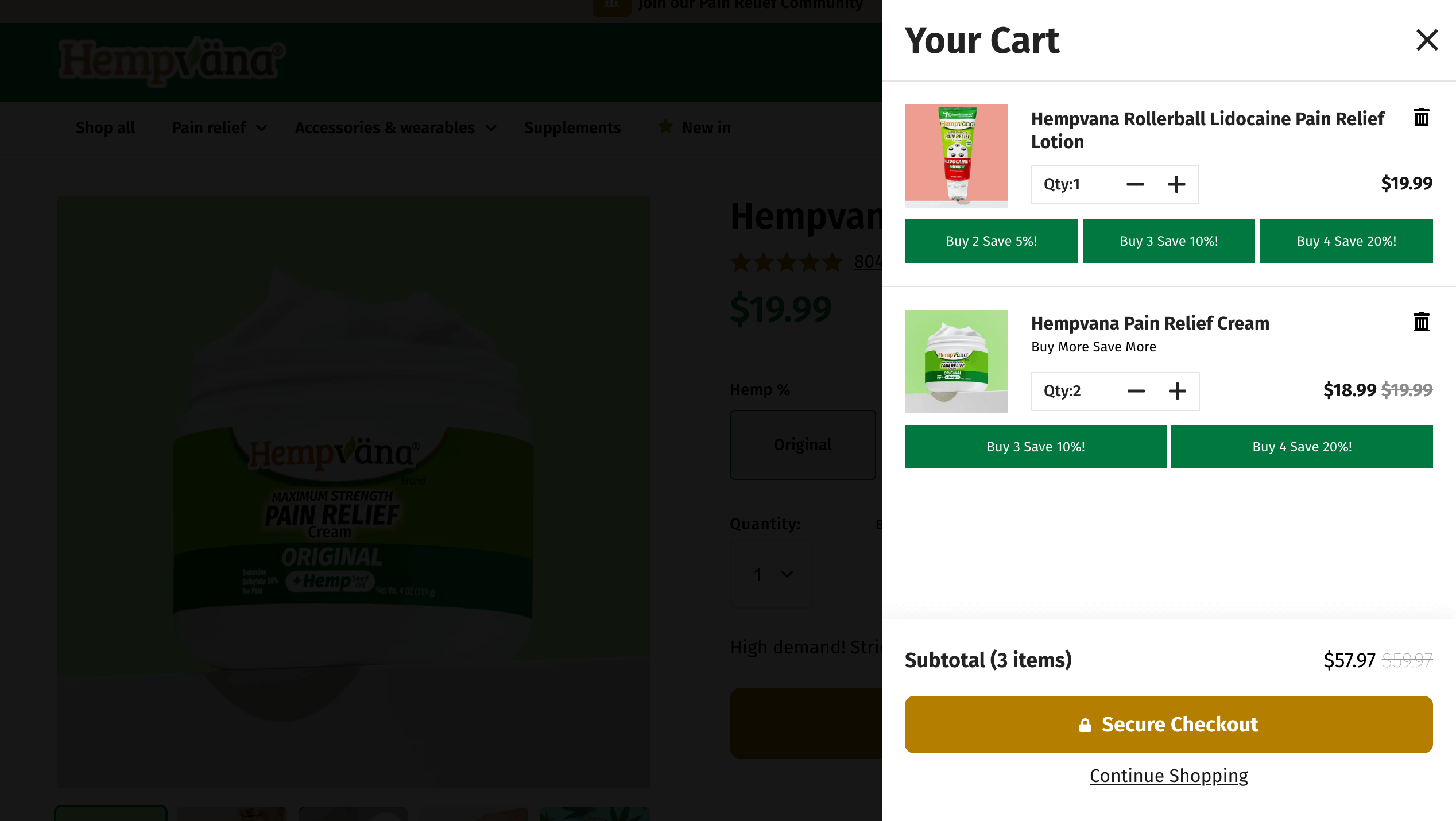Open the Rollerball Lidocaine Lotion product thumbnail
The image size is (1456, 821).
pyautogui.click(x=956, y=156)
